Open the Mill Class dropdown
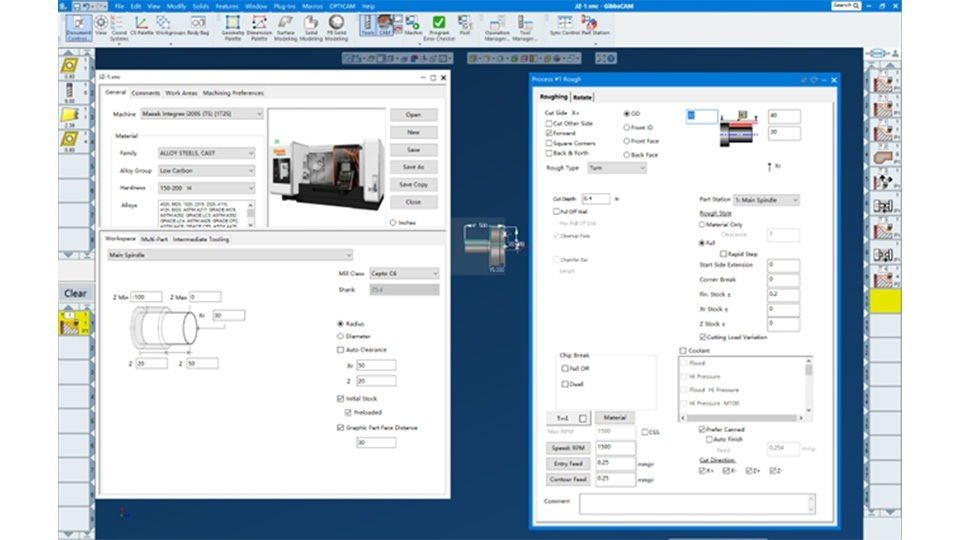This screenshot has width=960, height=540. (x=404, y=273)
